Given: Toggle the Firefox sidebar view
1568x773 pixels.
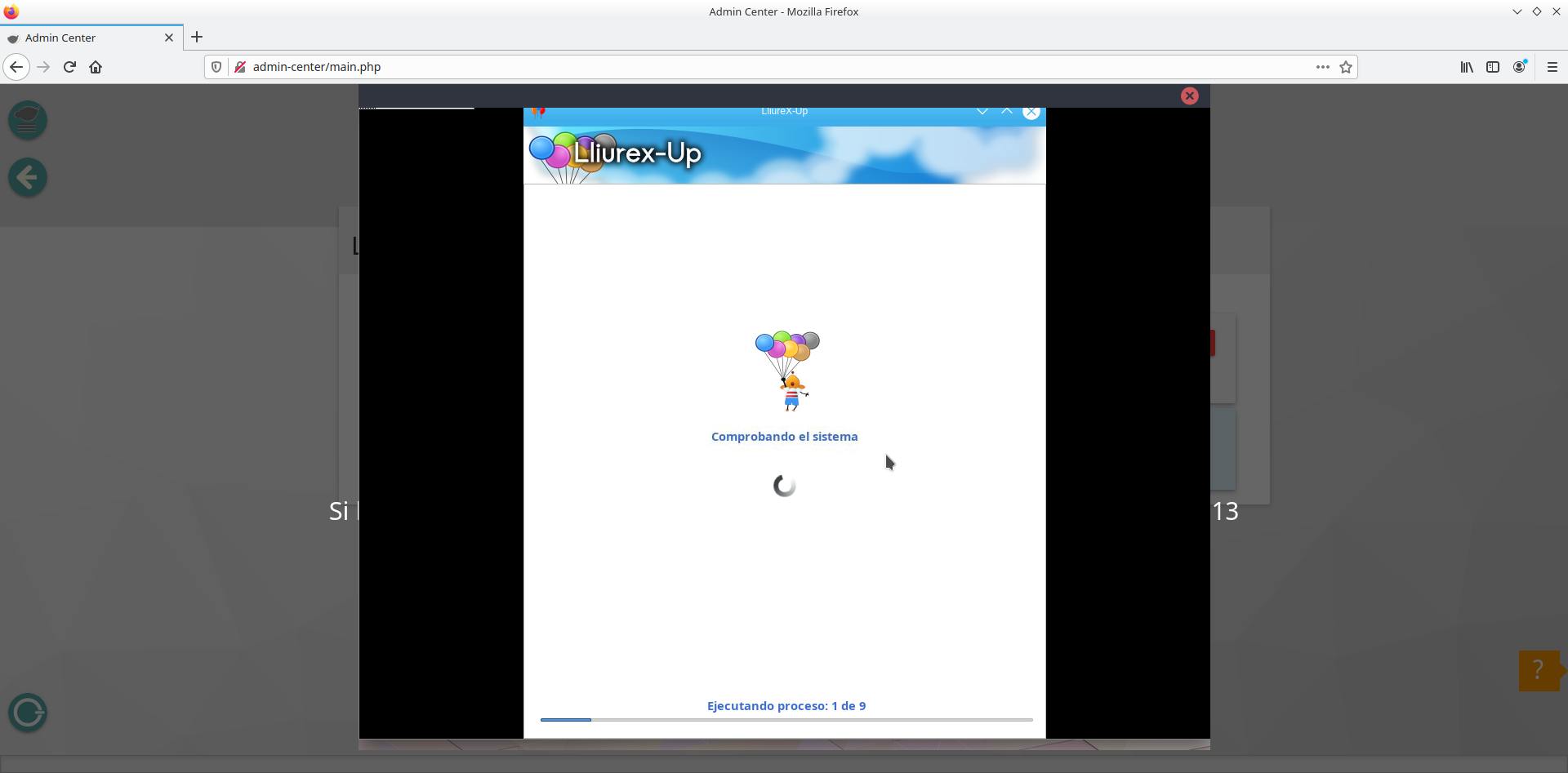Looking at the screenshot, I should click(x=1493, y=67).
